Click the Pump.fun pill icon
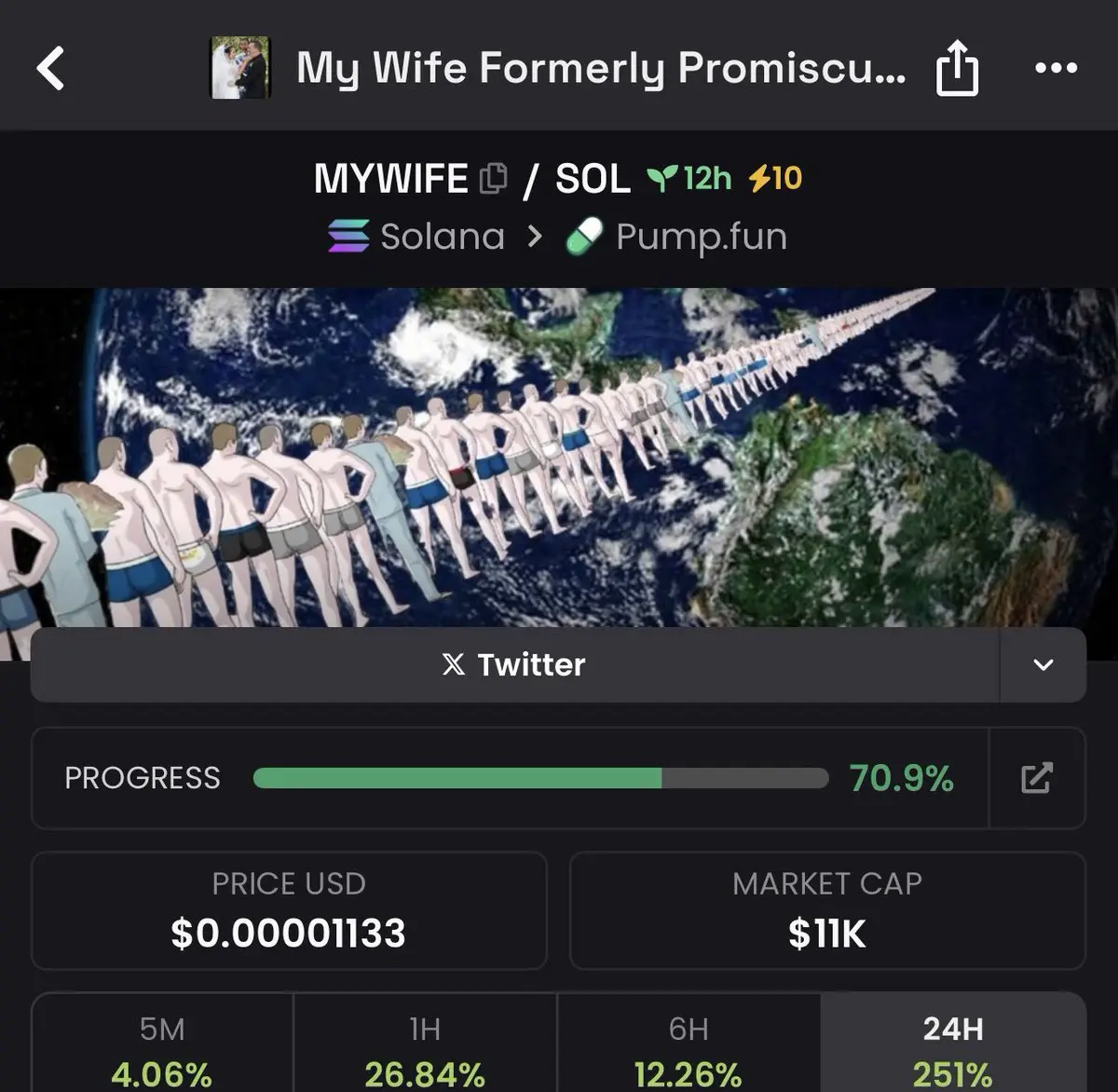 click(x=584, y=237)
